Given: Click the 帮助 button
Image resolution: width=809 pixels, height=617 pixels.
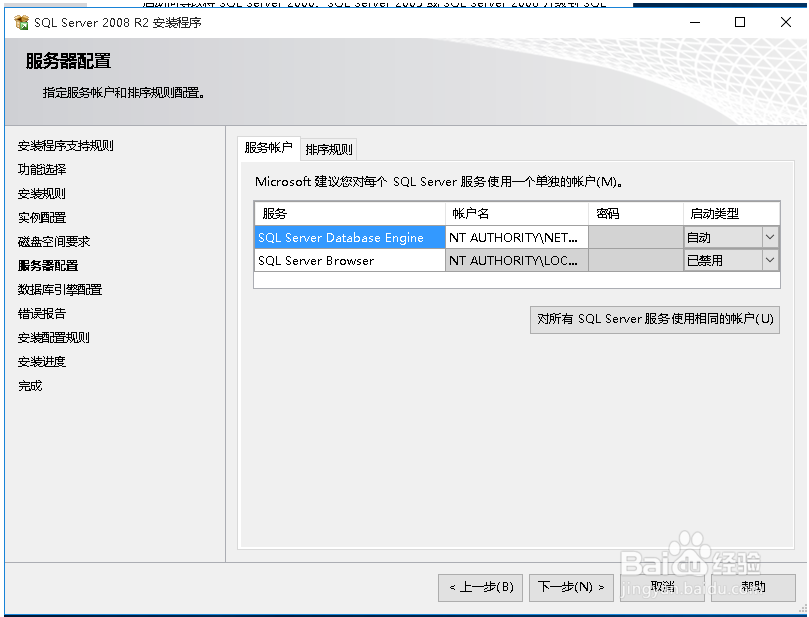Looking at the screenshot, I should [753, 588].
